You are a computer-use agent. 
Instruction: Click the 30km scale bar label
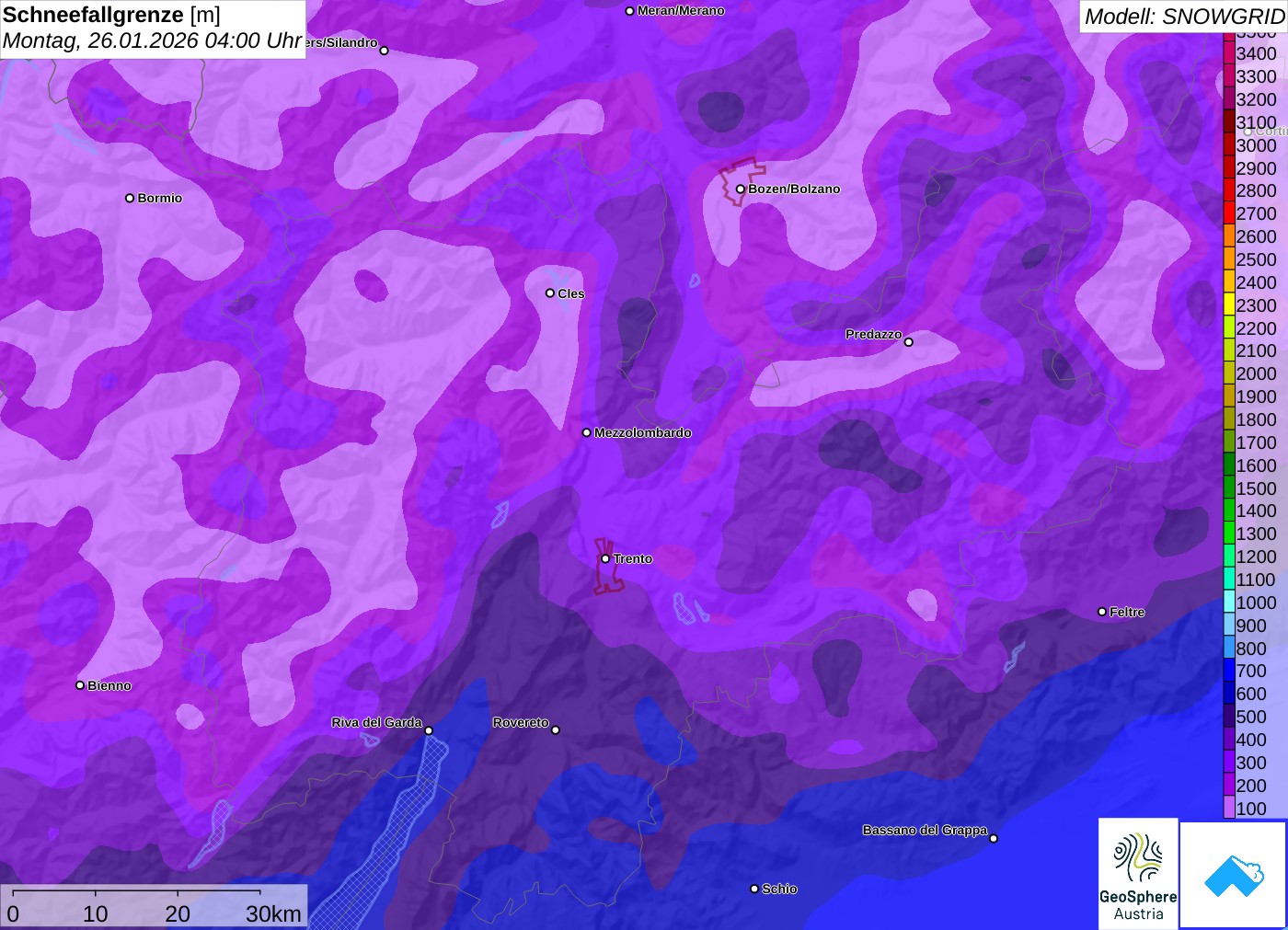273,913
